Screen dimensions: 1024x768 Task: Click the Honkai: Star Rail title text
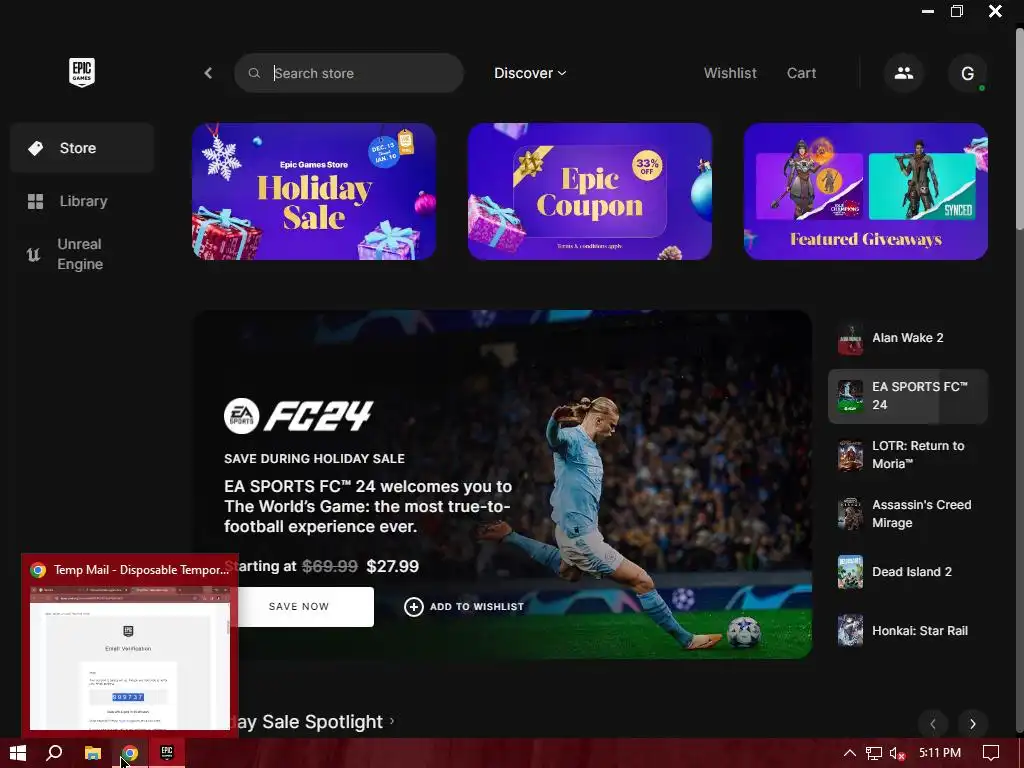(920, 631)
